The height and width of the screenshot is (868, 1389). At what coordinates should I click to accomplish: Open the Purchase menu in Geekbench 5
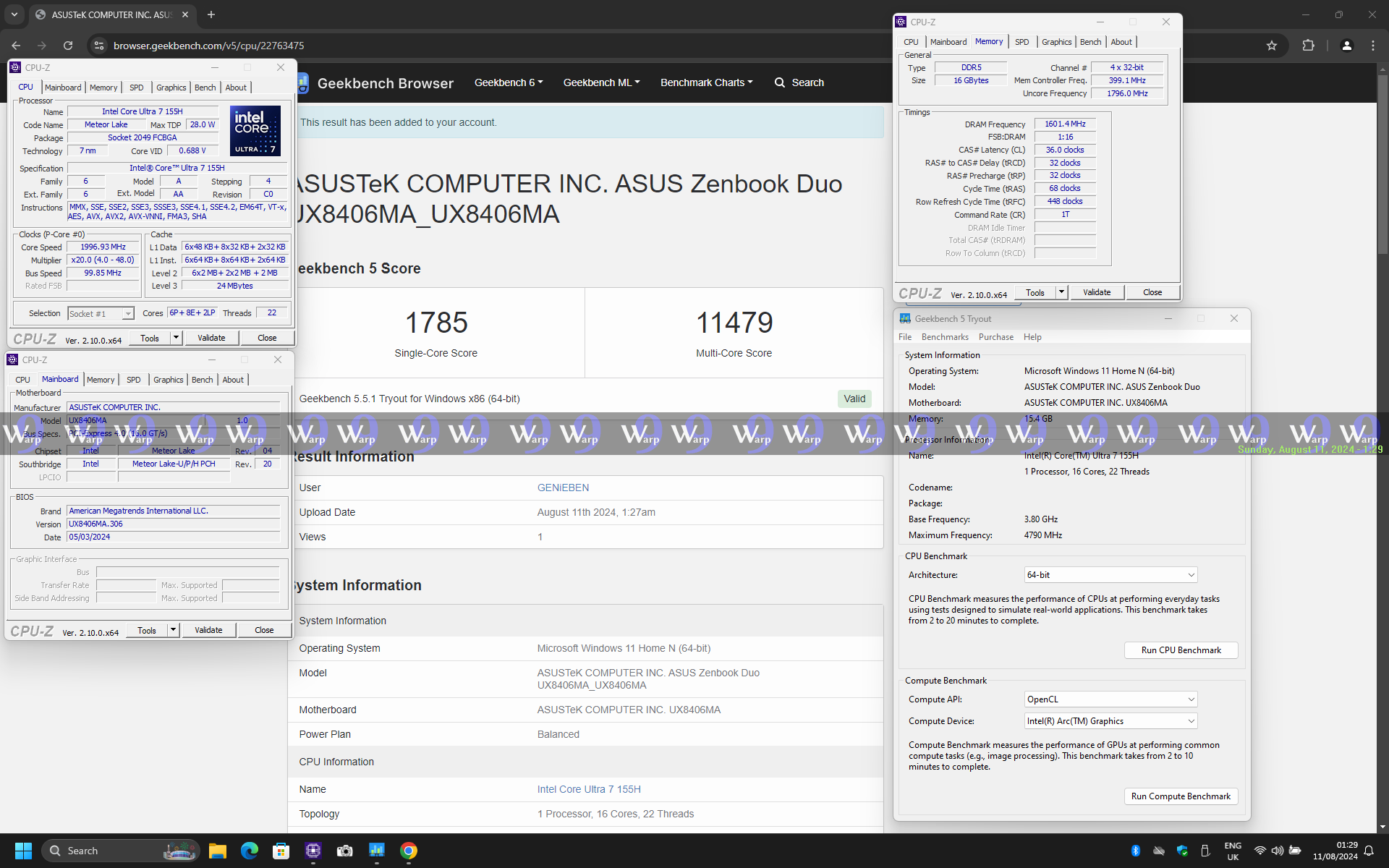pos(996,337)
